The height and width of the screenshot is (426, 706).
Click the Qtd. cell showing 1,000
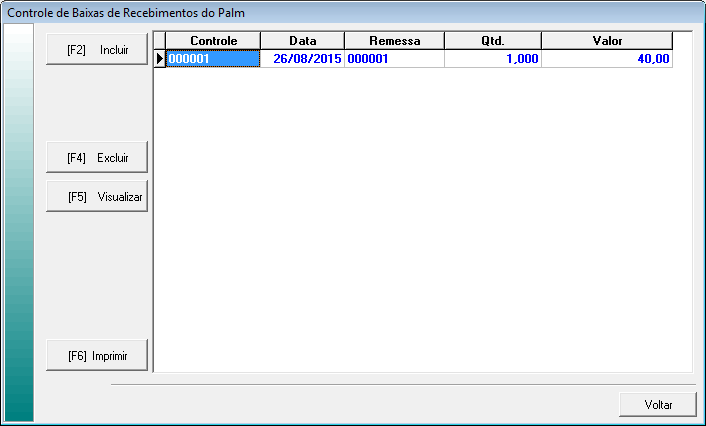click(492, 59)
